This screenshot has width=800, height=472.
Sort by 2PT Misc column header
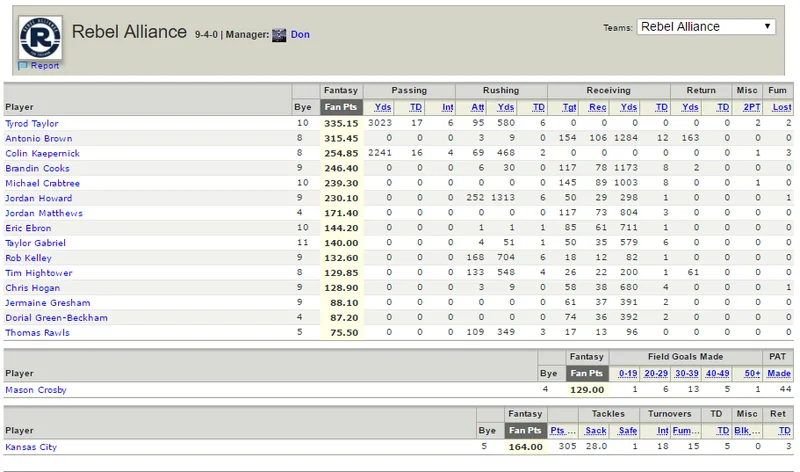752,107
